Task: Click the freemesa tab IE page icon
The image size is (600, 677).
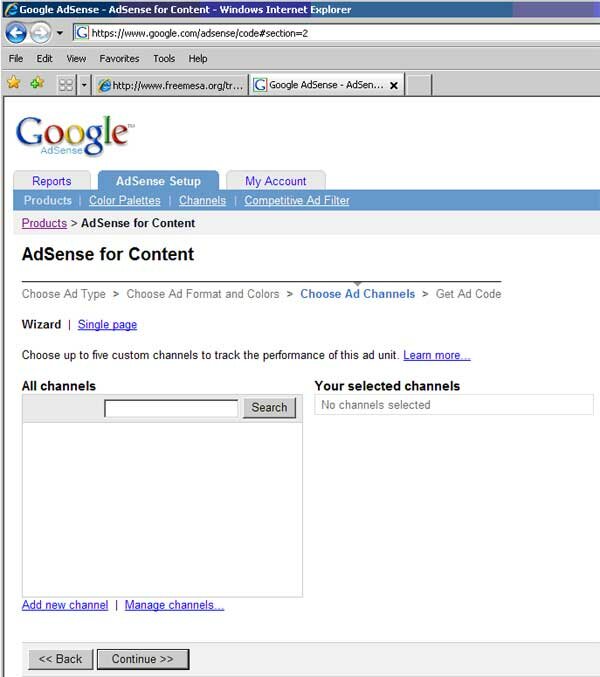Action: [104, 85]
